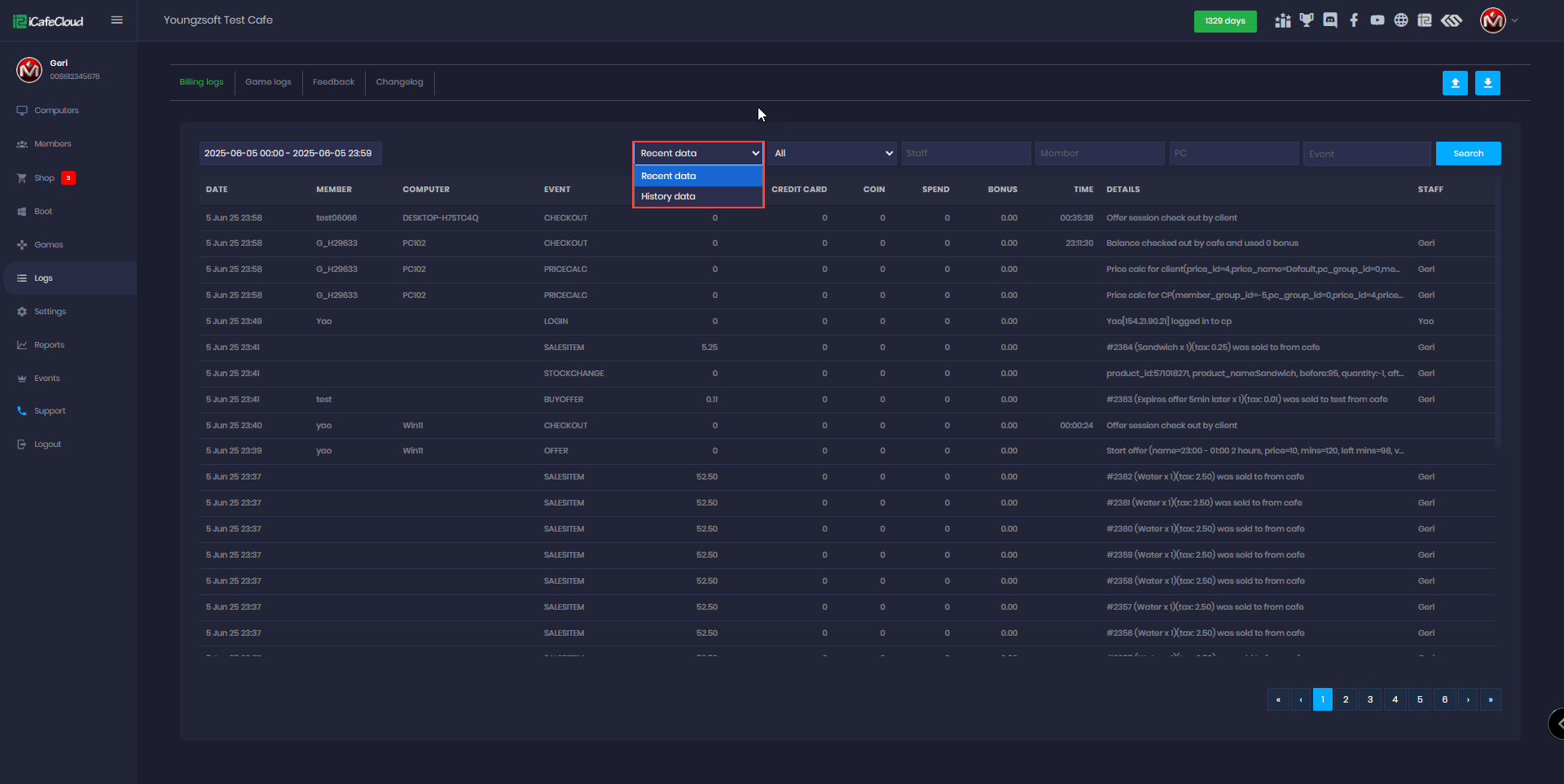Click the YouTube icon in header
Image resolution: width=1564 pixels, height=784 pixels.
point(1377,20)
